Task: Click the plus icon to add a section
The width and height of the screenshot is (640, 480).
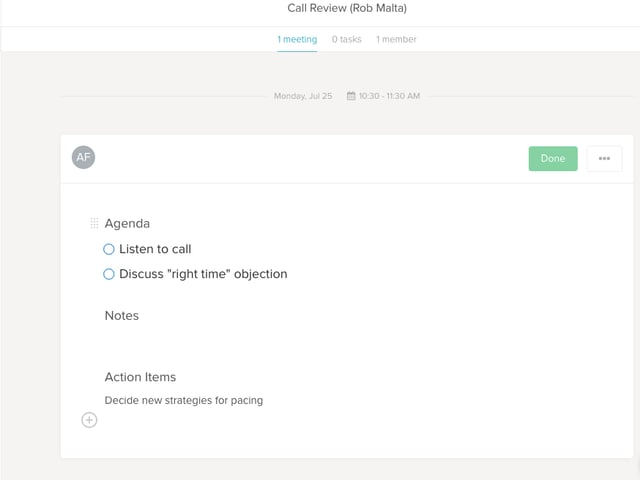Action: pos(89,421)
